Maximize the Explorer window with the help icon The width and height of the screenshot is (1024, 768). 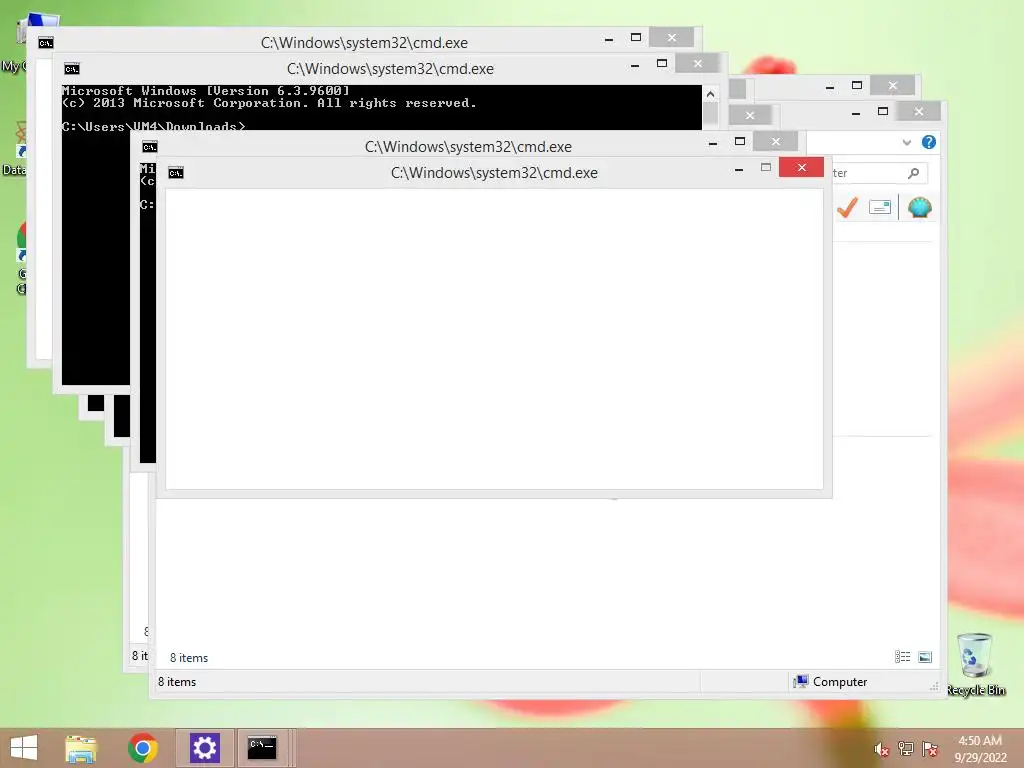883,112
